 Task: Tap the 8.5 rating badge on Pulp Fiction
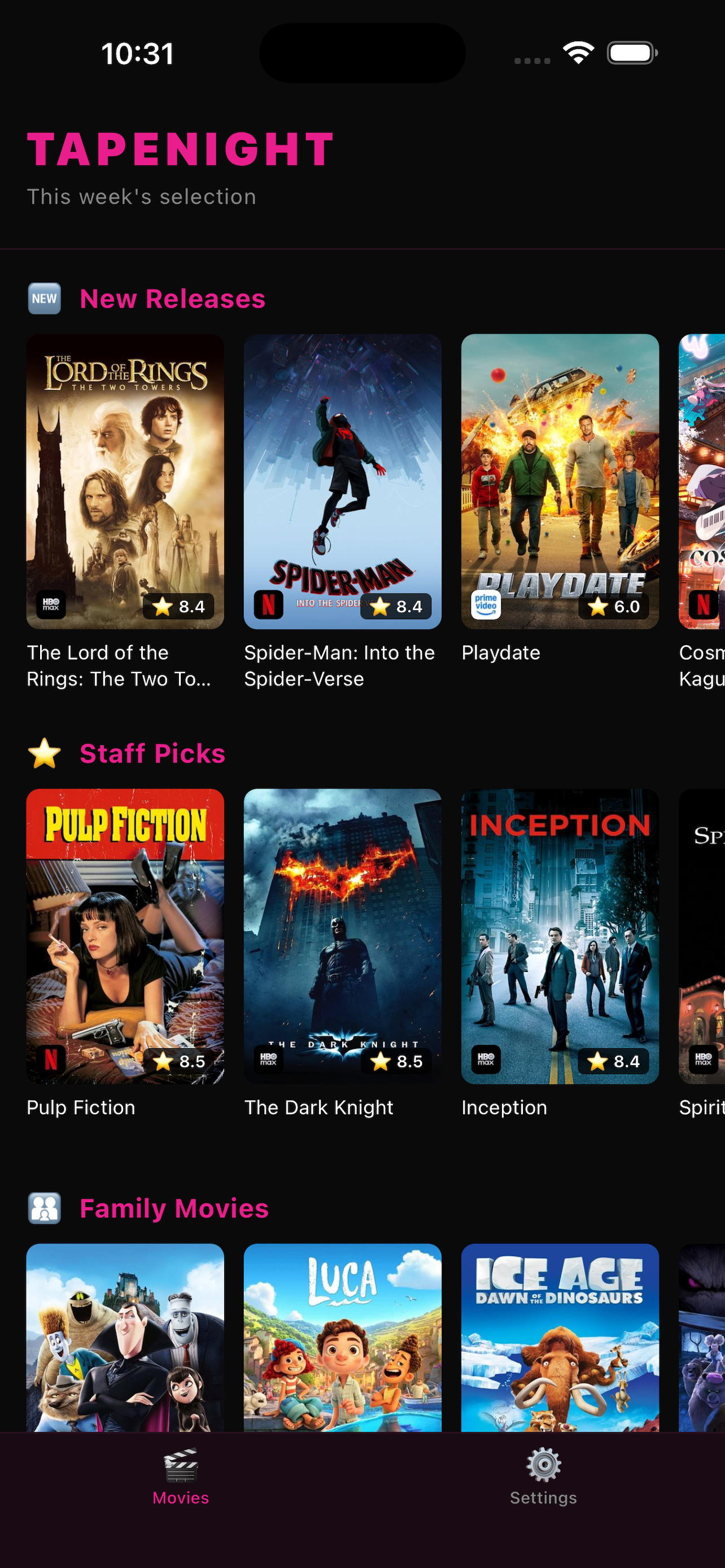pyautogui.click(x=178, y=1061)
